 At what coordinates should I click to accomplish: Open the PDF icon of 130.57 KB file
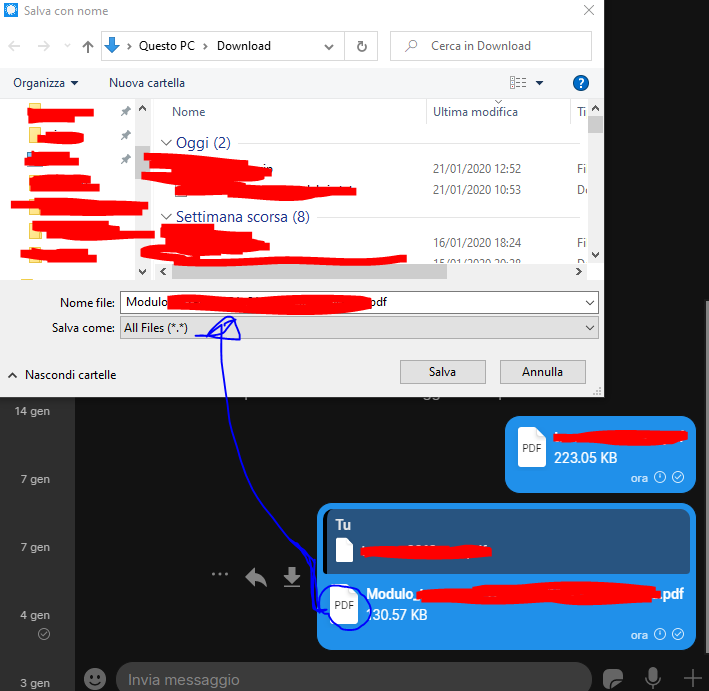(x=344, y=605)
